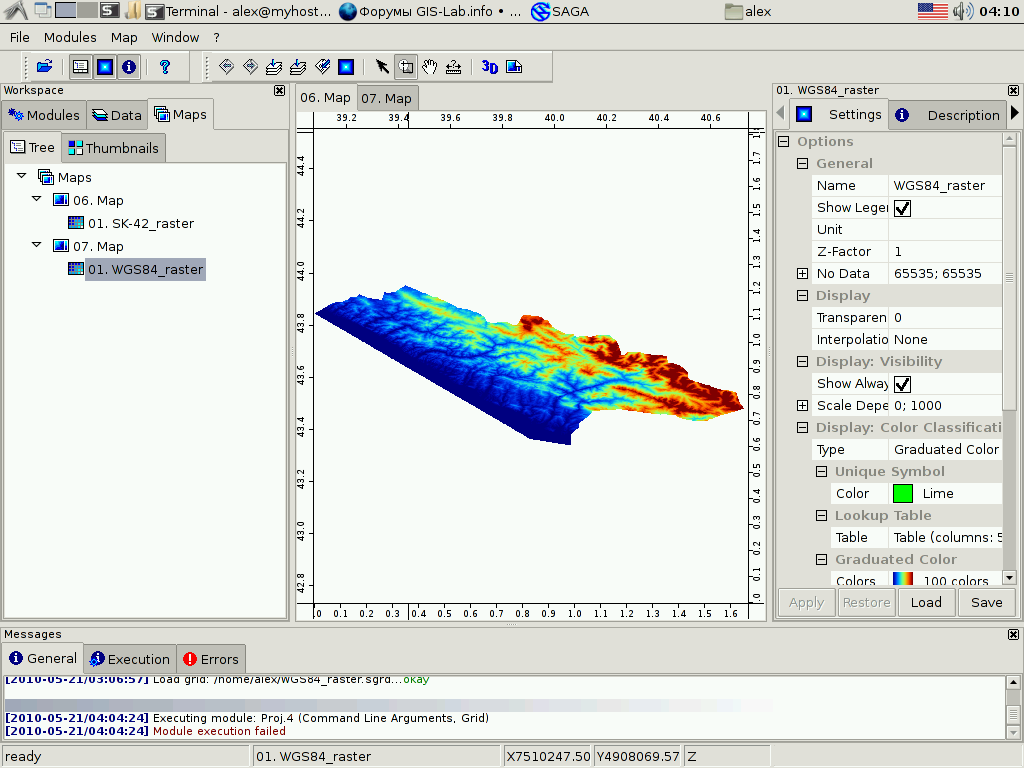
Task: Select 01. SK-42_raster in the maps tree
Action: point(140,223)
